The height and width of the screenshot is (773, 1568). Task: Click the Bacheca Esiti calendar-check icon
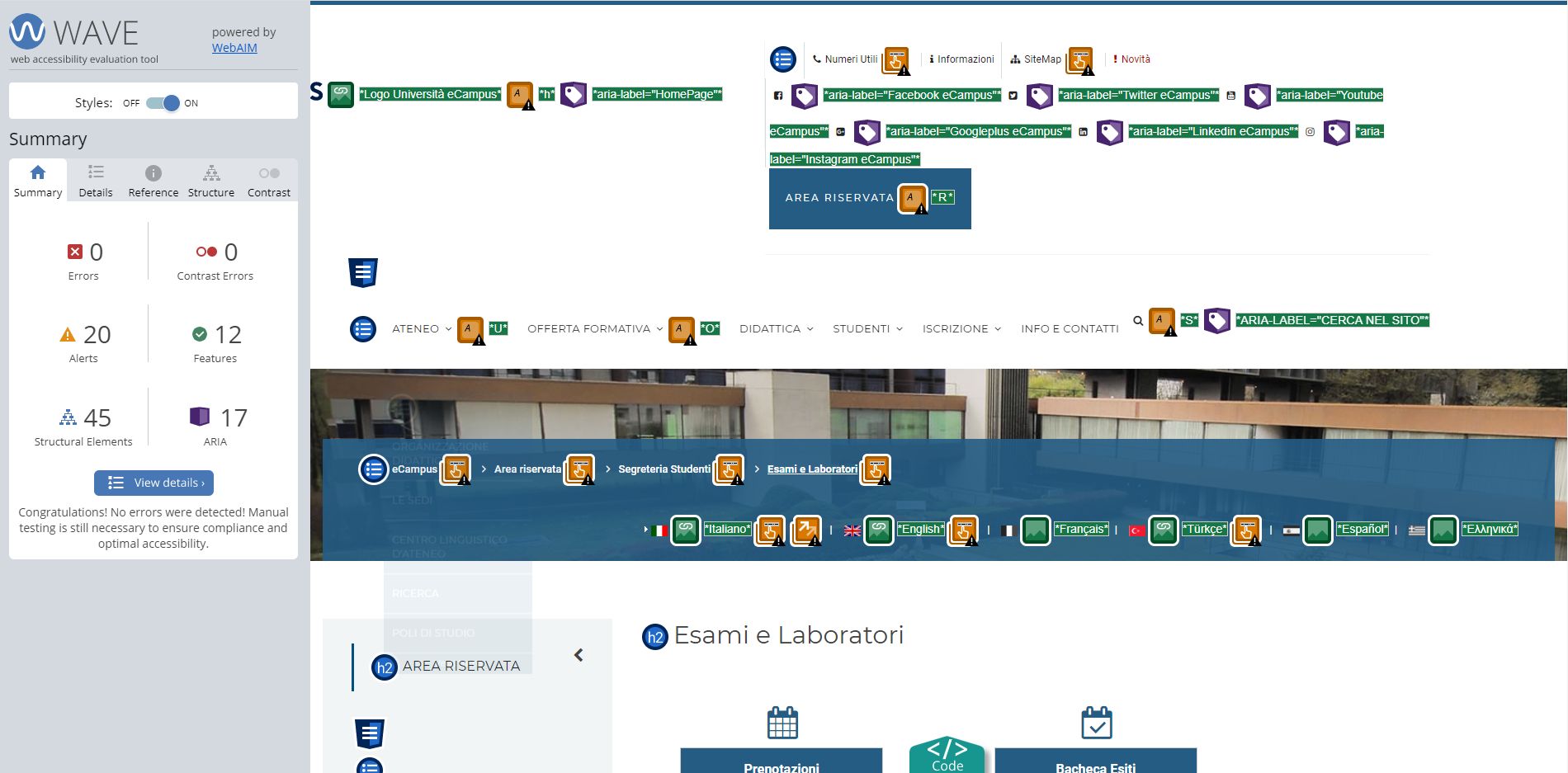[x=1097, y=723]
